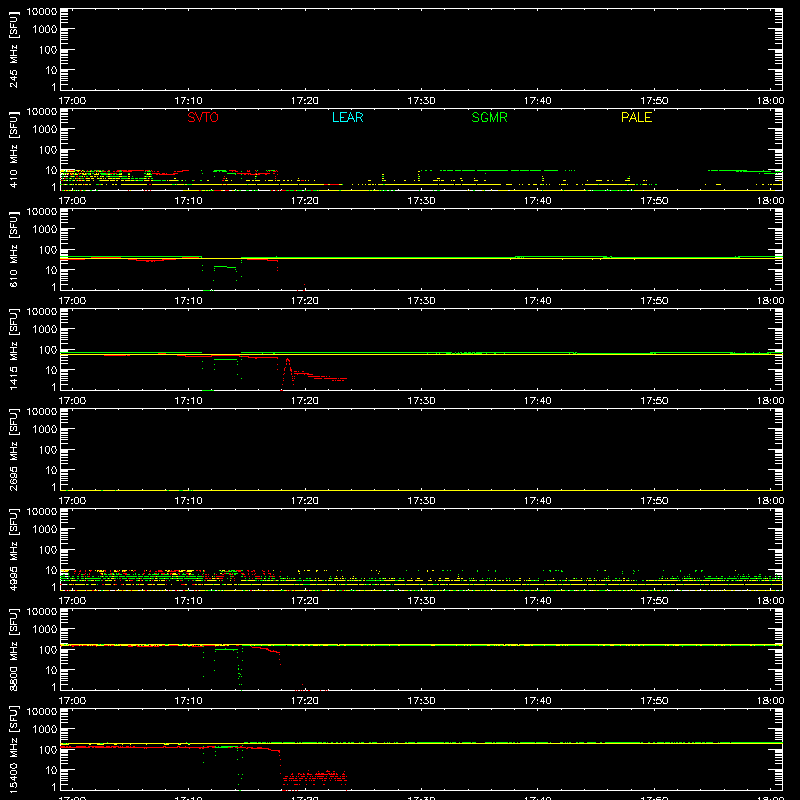Click the 10000 tick label on 8800 MHz panel

point(42,612)
